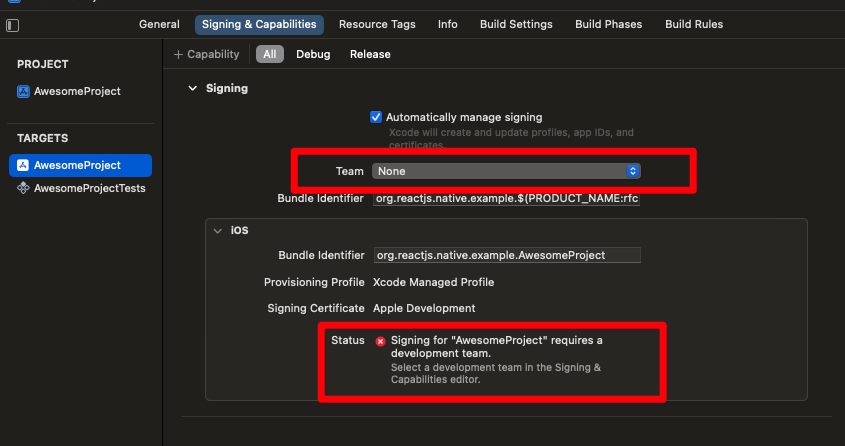Viewport: 845px width, 446px height.
Task: Open the Build Rules tab
Action: (694, 24)
